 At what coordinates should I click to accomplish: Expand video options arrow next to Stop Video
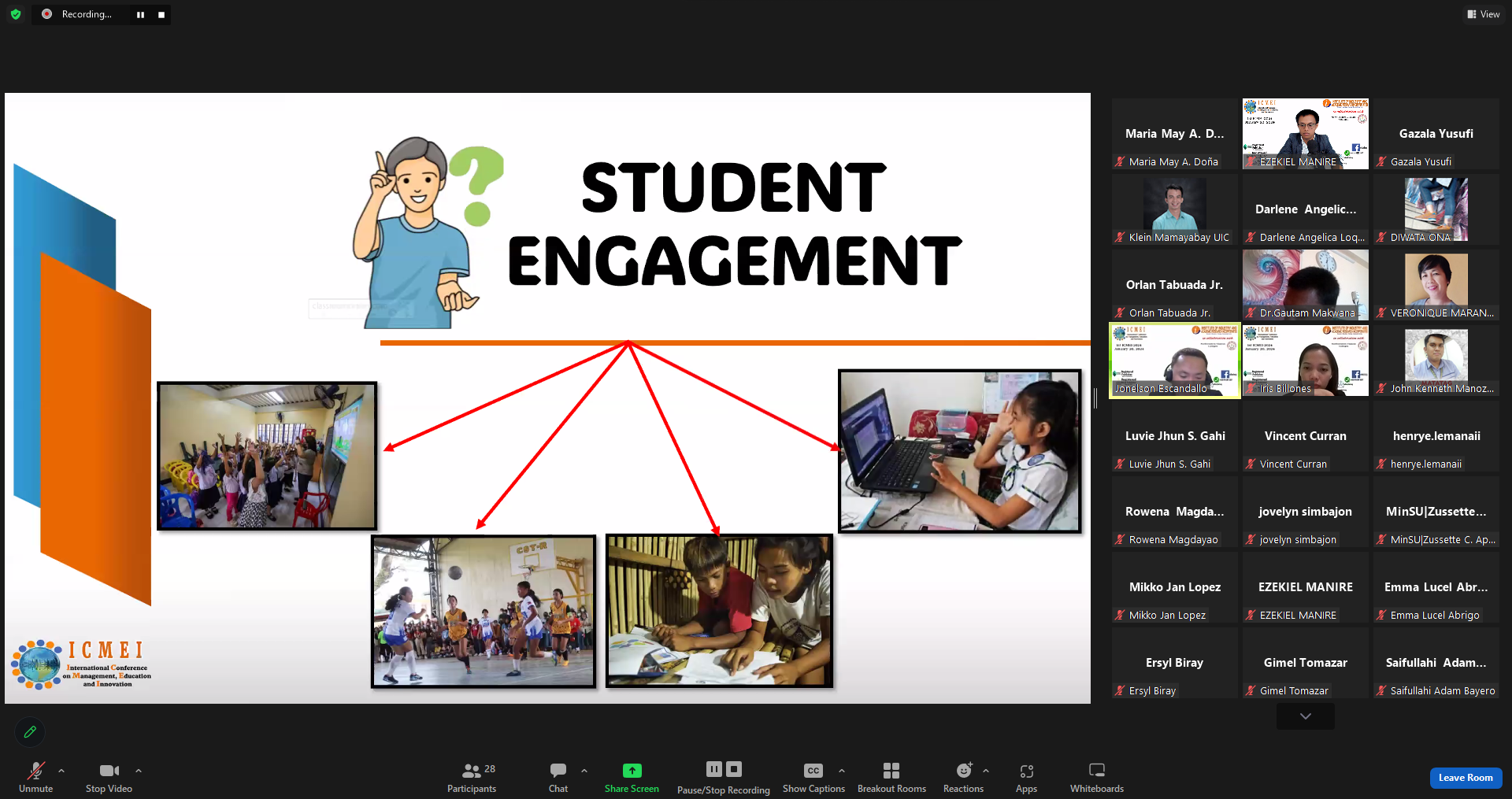click(139, 771)
